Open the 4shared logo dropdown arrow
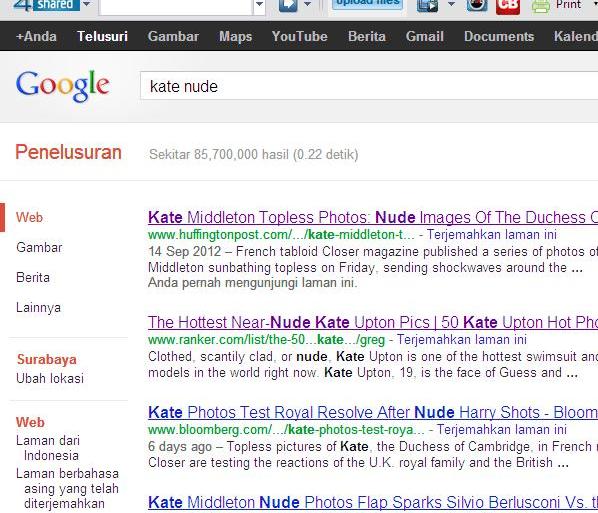The height and width of the screenshot is (513, 598). pos(87,5)
